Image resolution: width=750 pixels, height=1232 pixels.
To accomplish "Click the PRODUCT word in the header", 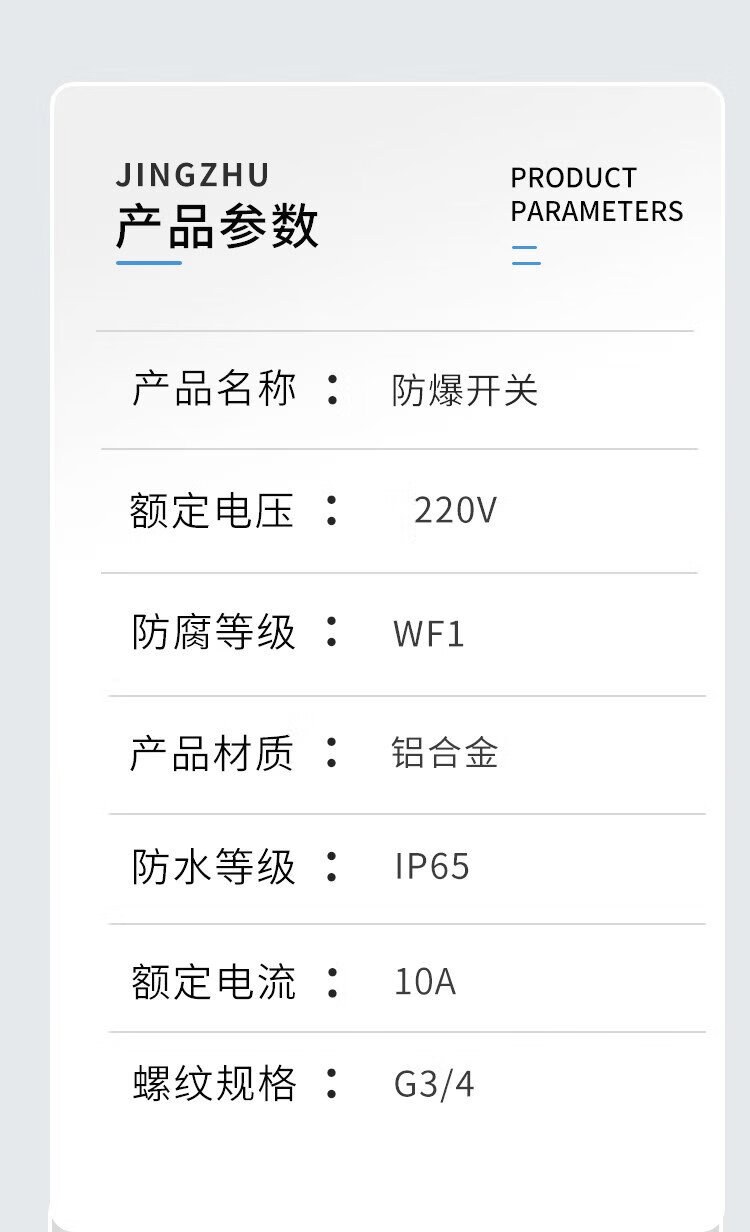I will click(573, 178).
